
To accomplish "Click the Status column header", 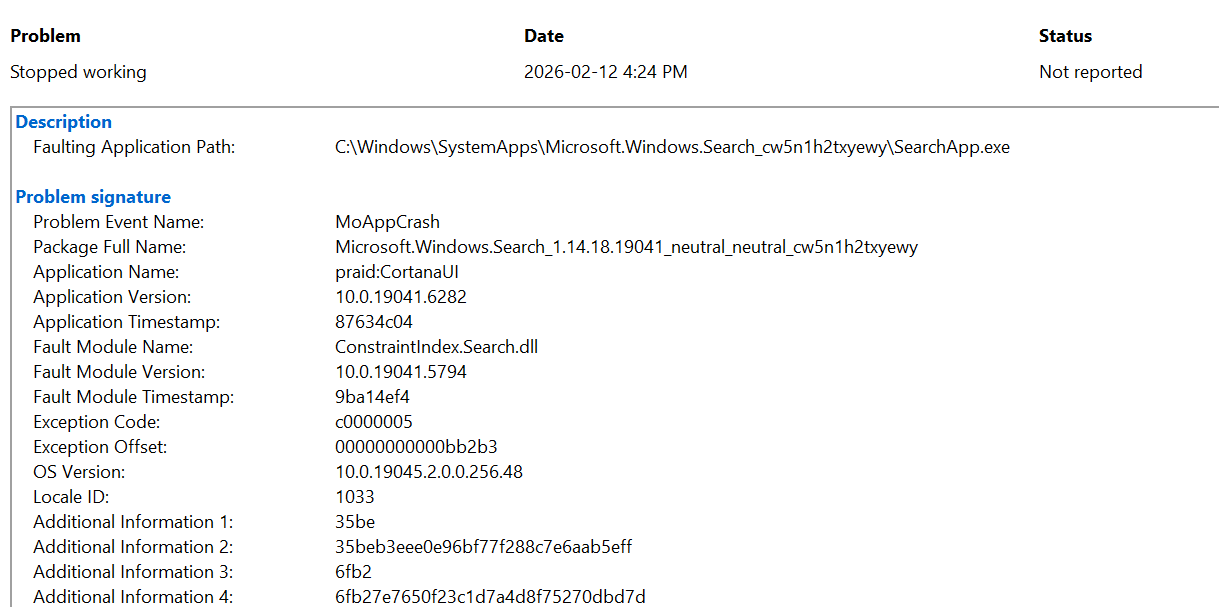I will 1065,36.
